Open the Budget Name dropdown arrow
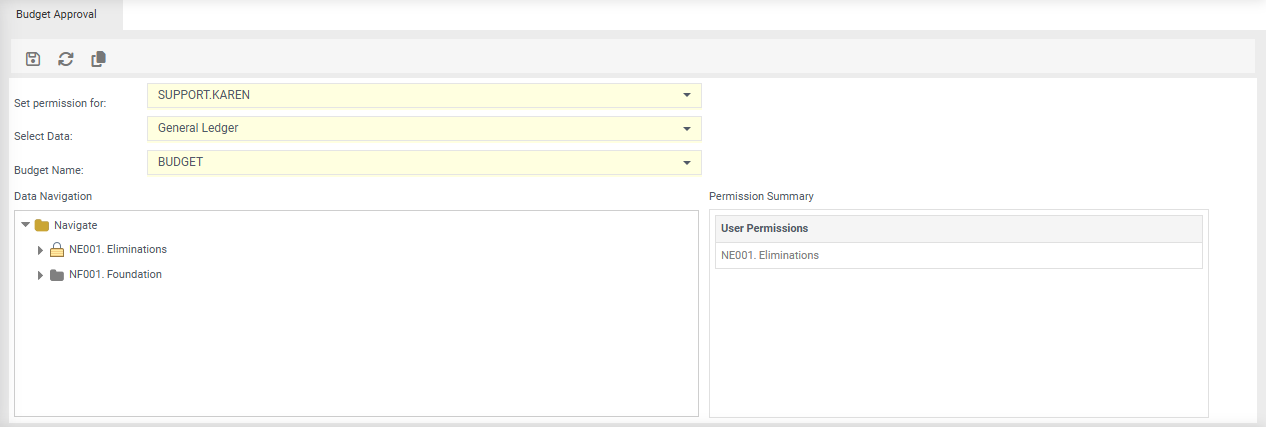 click(687, 162)
